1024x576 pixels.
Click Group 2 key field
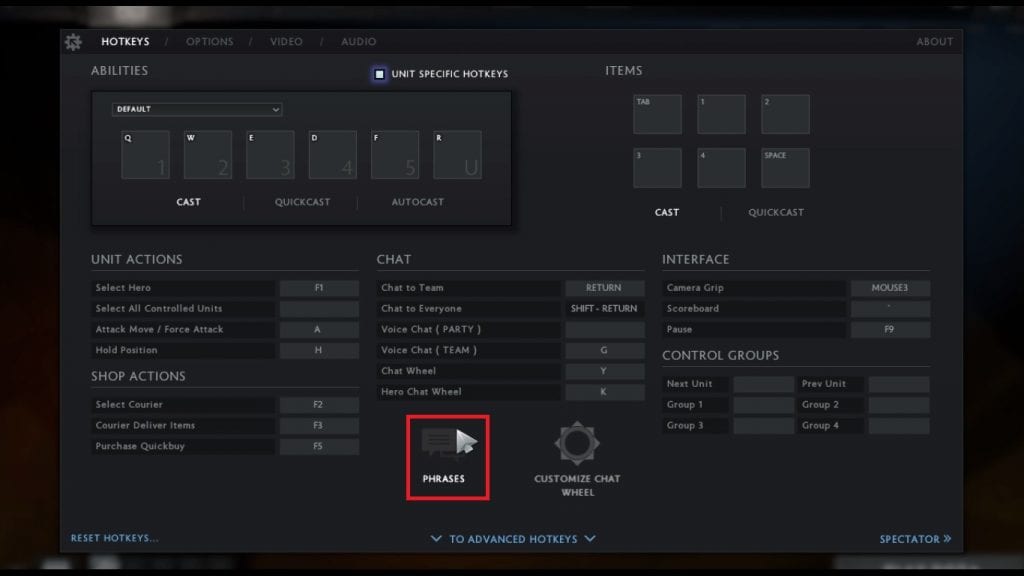(x=899, y=405)
